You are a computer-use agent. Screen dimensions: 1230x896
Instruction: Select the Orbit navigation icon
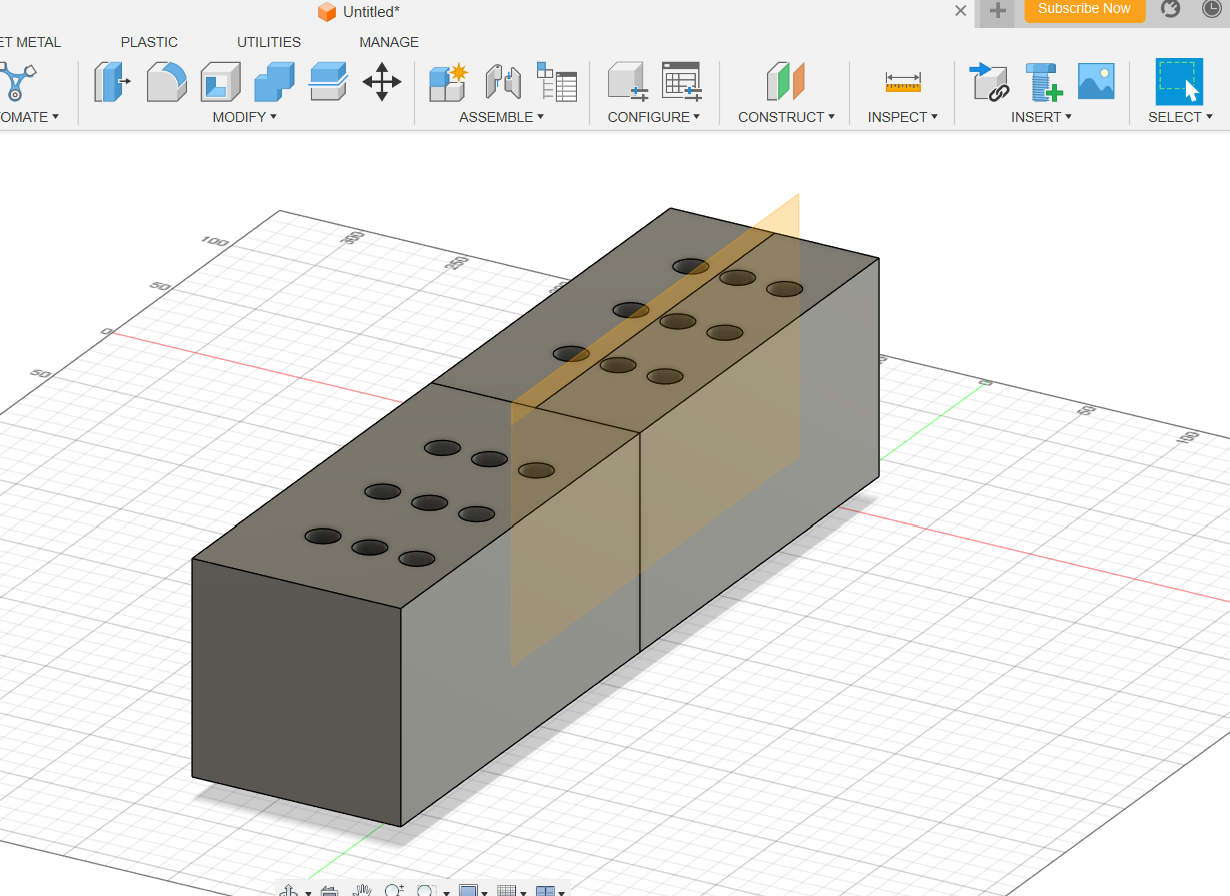[x=289, y=890]
